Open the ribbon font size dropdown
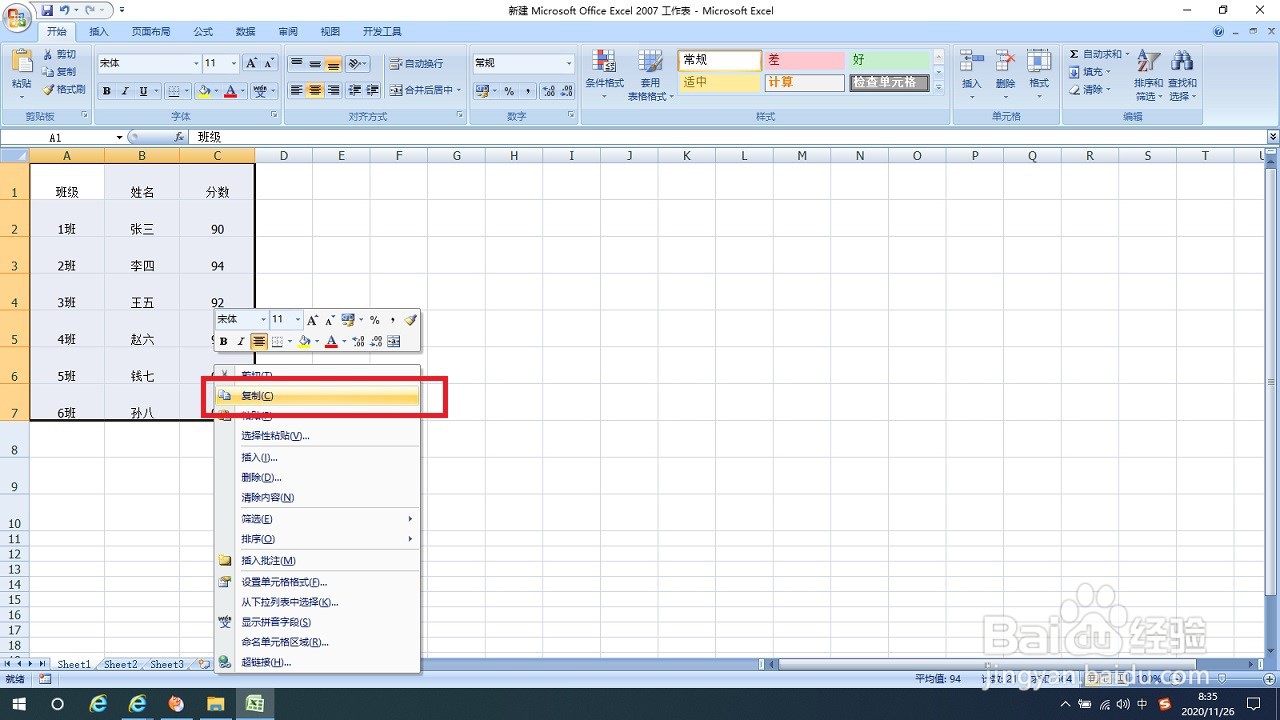 [234, 64]
